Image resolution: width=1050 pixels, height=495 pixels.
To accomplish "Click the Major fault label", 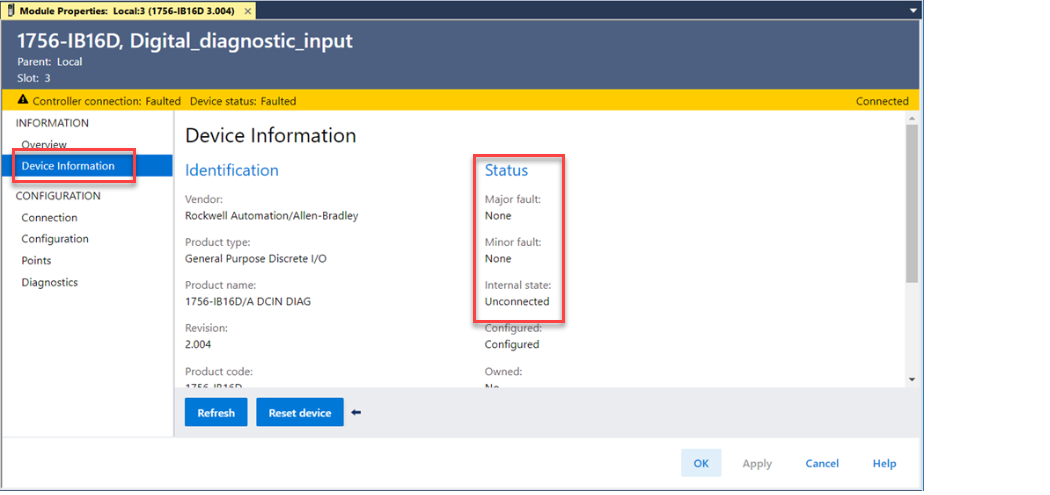I will 512,199.
